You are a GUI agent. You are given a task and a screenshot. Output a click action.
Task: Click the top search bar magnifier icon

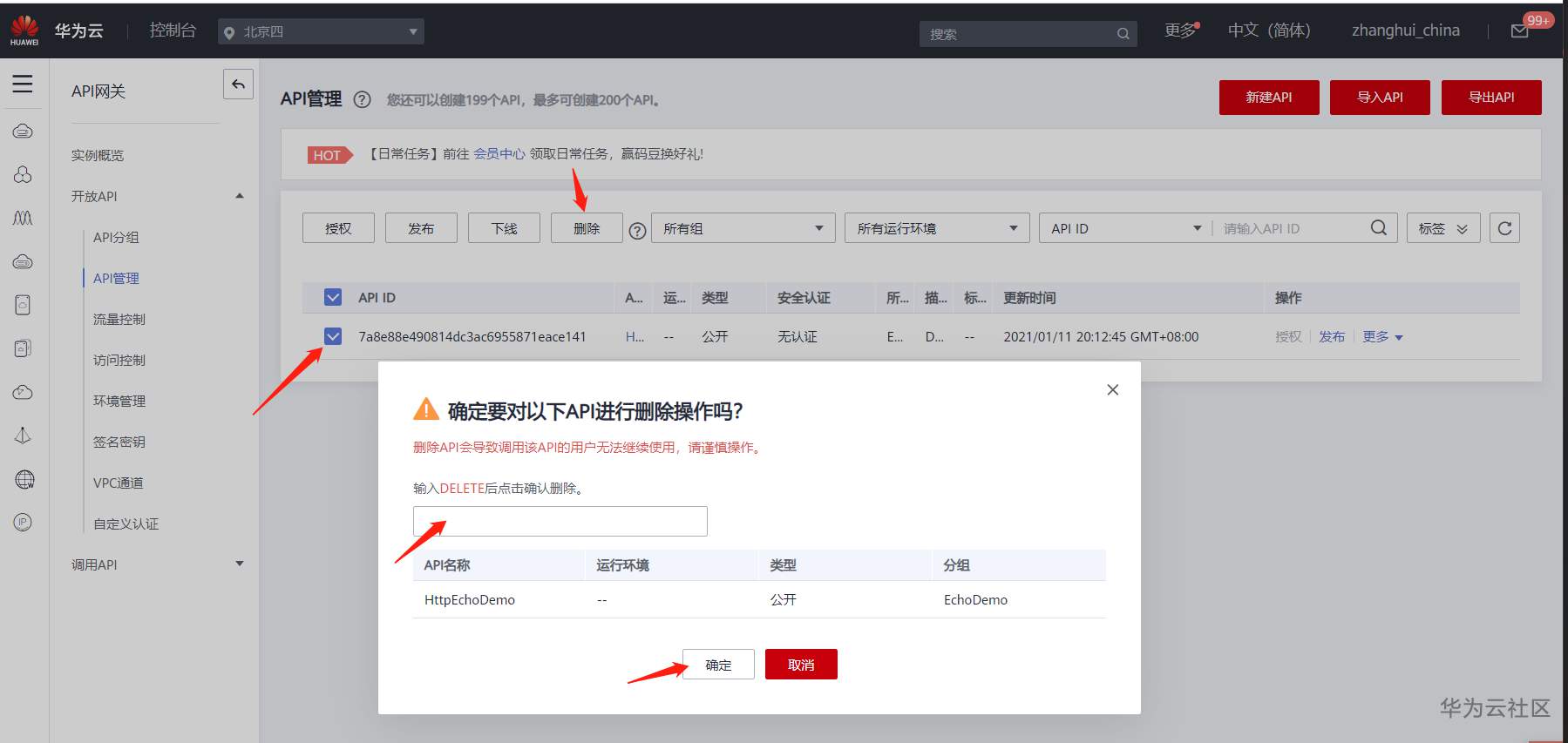pyautogui.click(x=1123, y=34)
